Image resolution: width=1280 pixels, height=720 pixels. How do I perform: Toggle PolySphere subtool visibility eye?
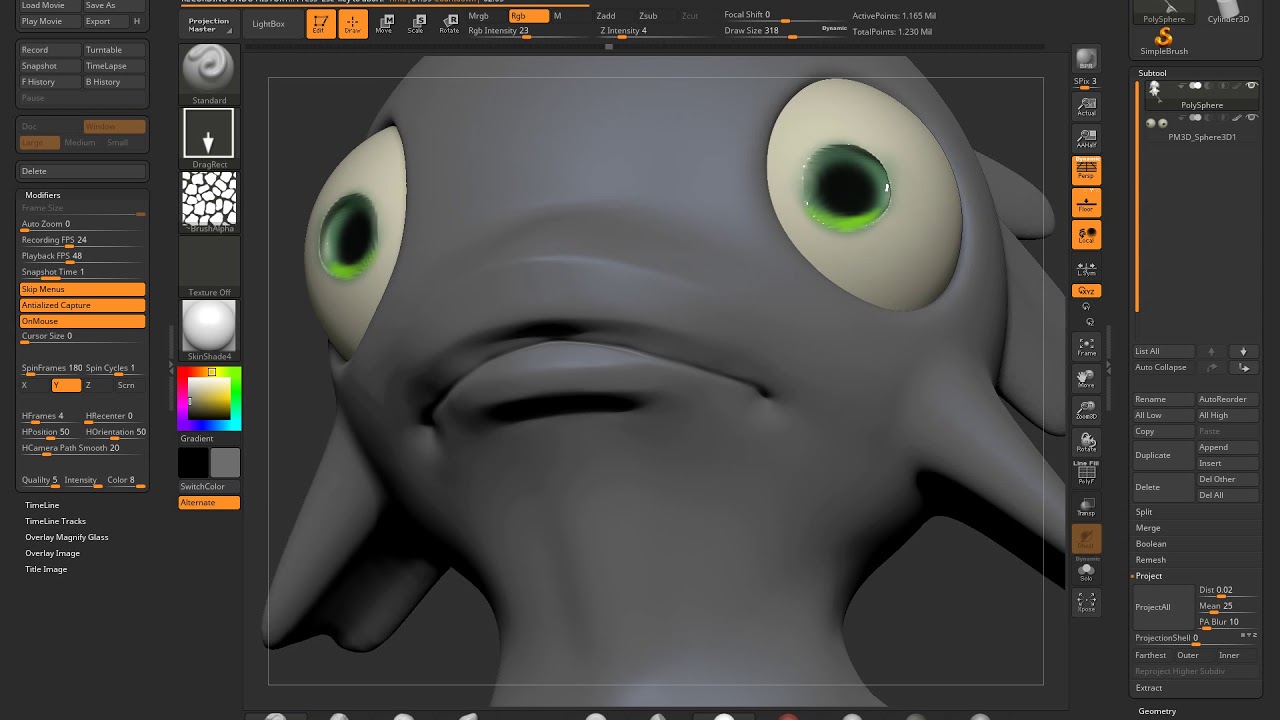(1252, 86)
